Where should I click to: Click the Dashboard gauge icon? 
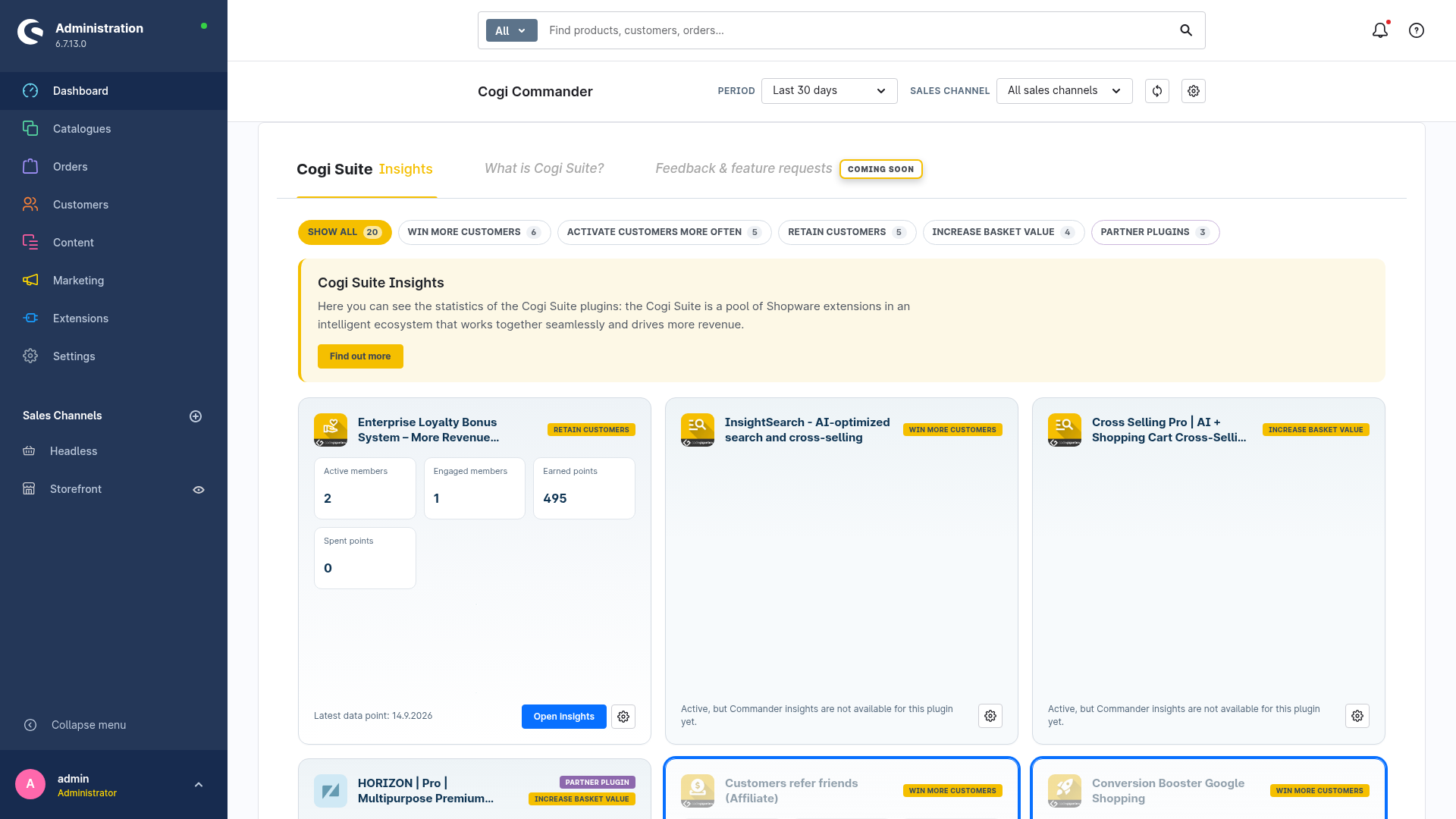point(30,91)
